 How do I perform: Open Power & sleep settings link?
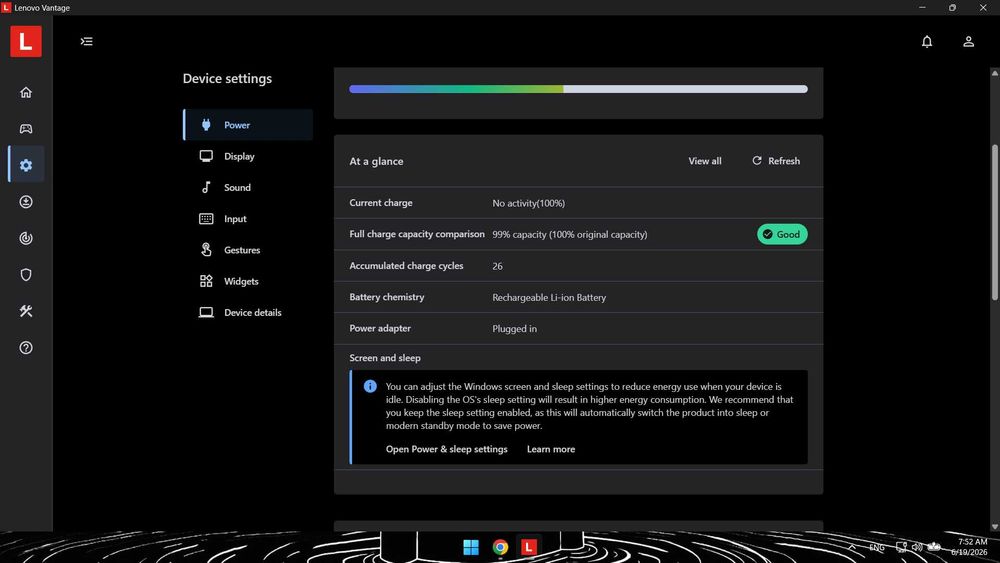[x=446, y=449]
